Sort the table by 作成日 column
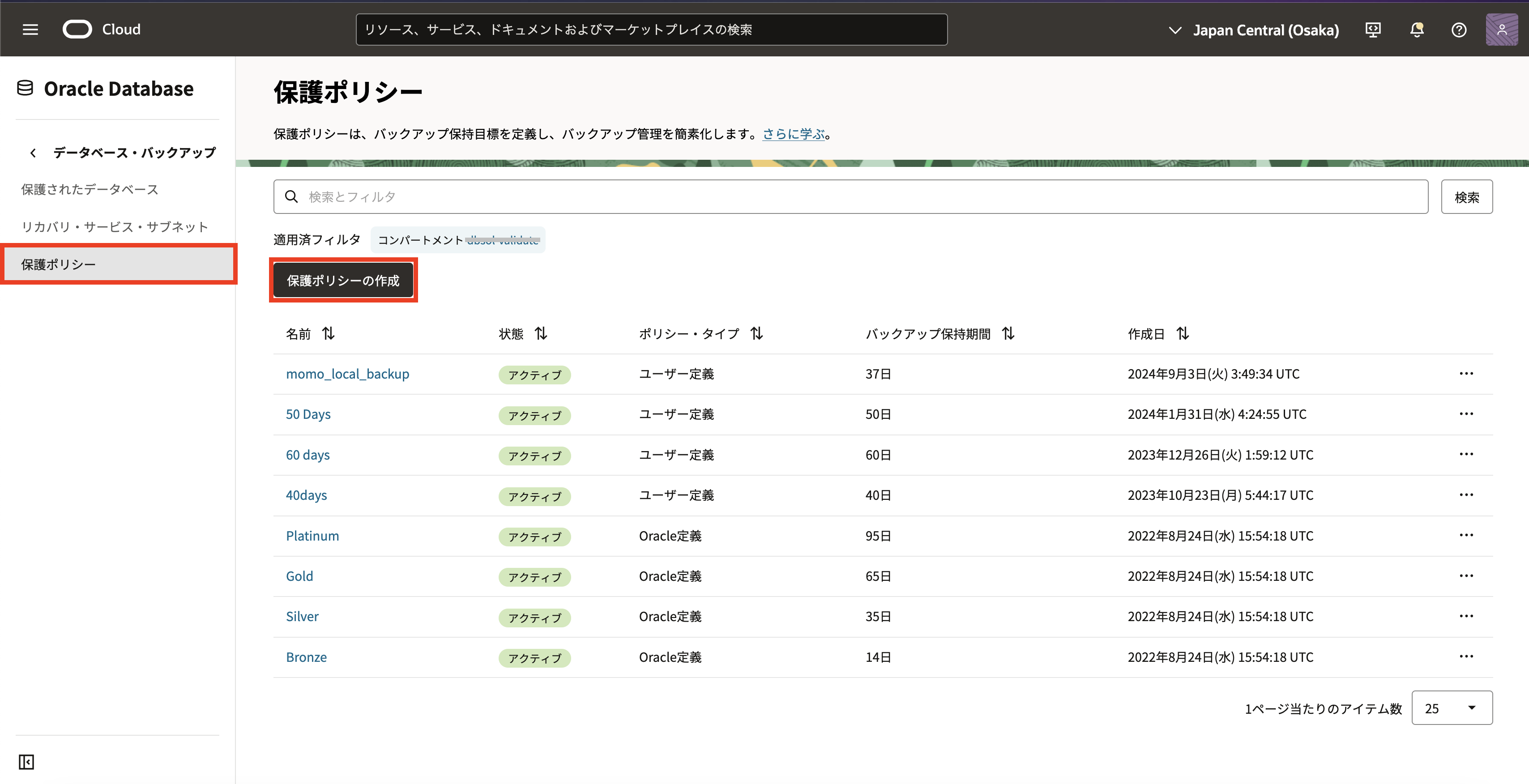This screenshot has height=784, width=1529. 1183,333
